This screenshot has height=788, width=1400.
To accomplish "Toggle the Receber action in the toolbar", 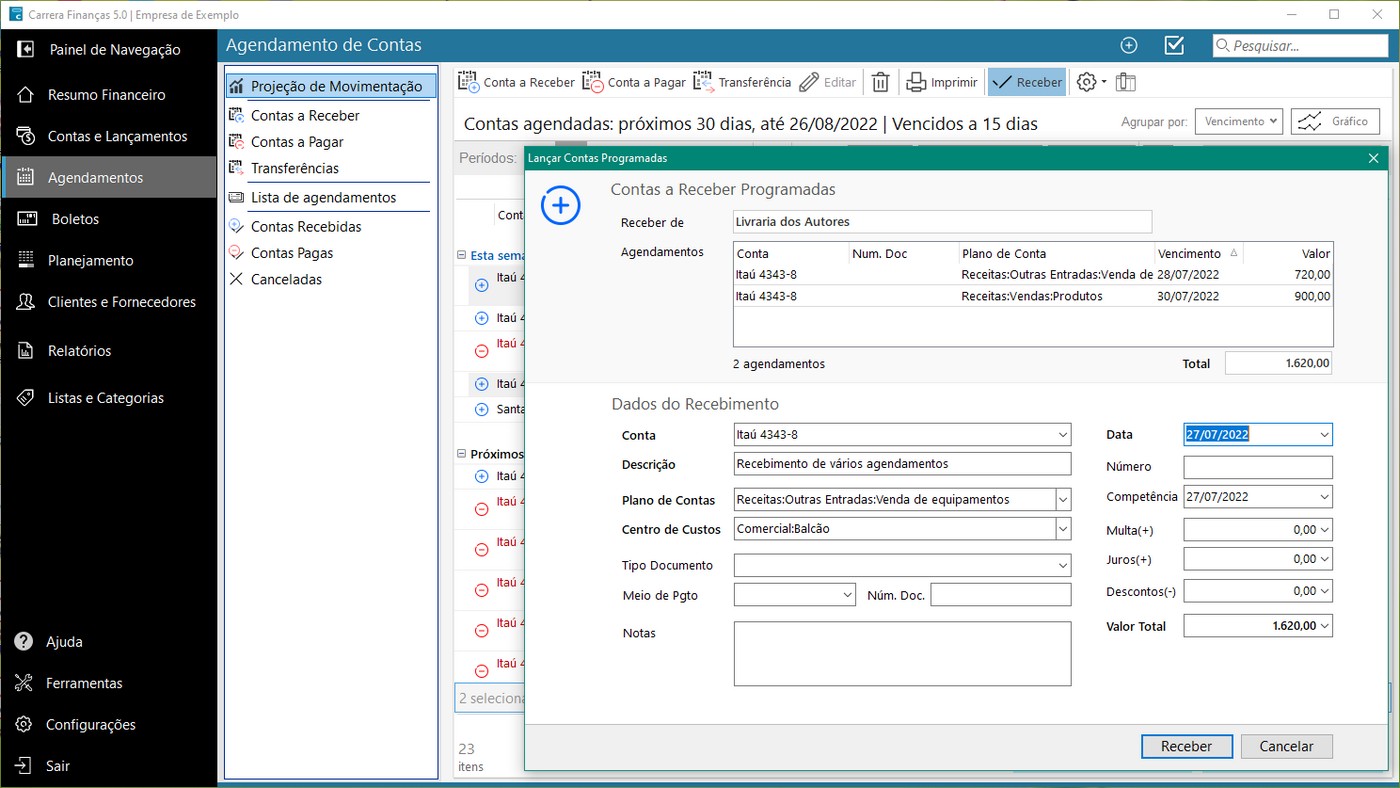I will tap(1026, 81).
